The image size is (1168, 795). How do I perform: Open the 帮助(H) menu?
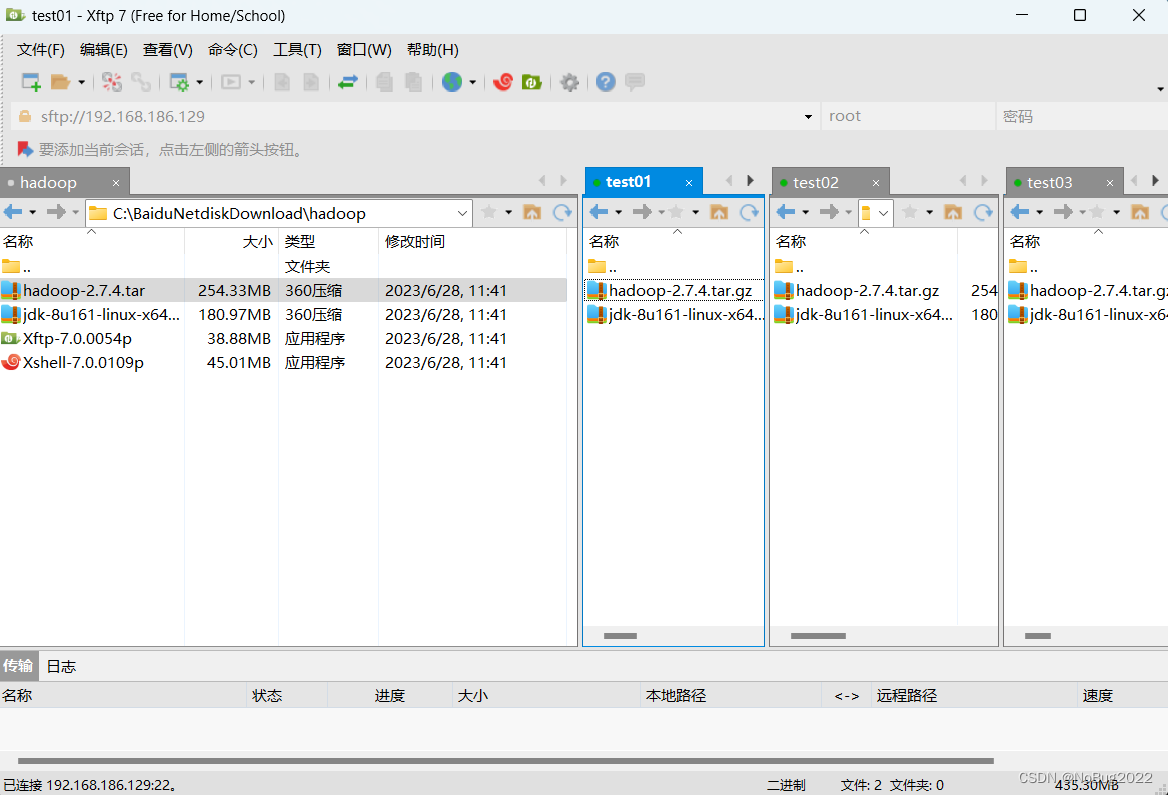[433, 50]
